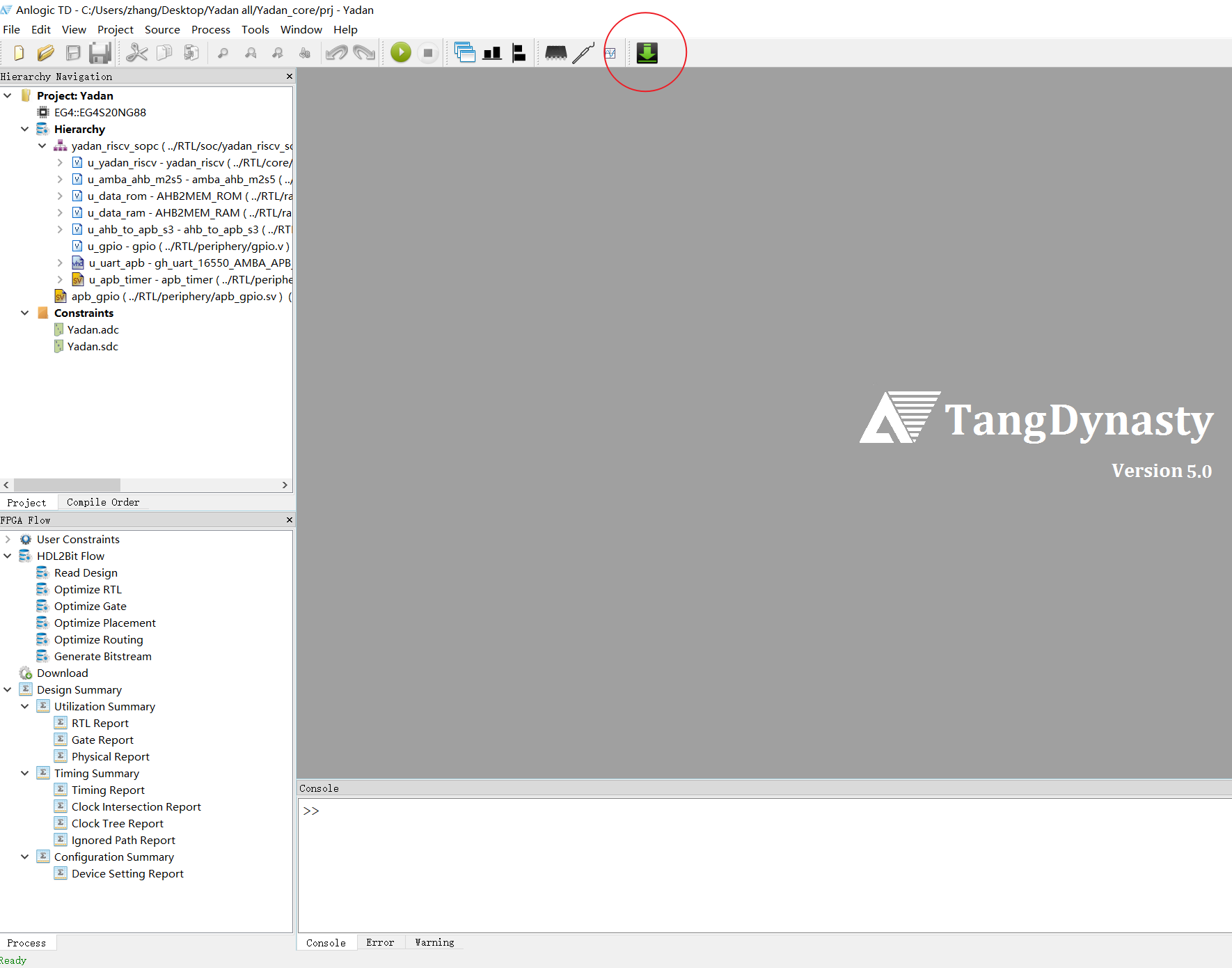Collapse the Timing Summary node
1232x968 pixels.
pyautogui.click(x=25, y=773)
